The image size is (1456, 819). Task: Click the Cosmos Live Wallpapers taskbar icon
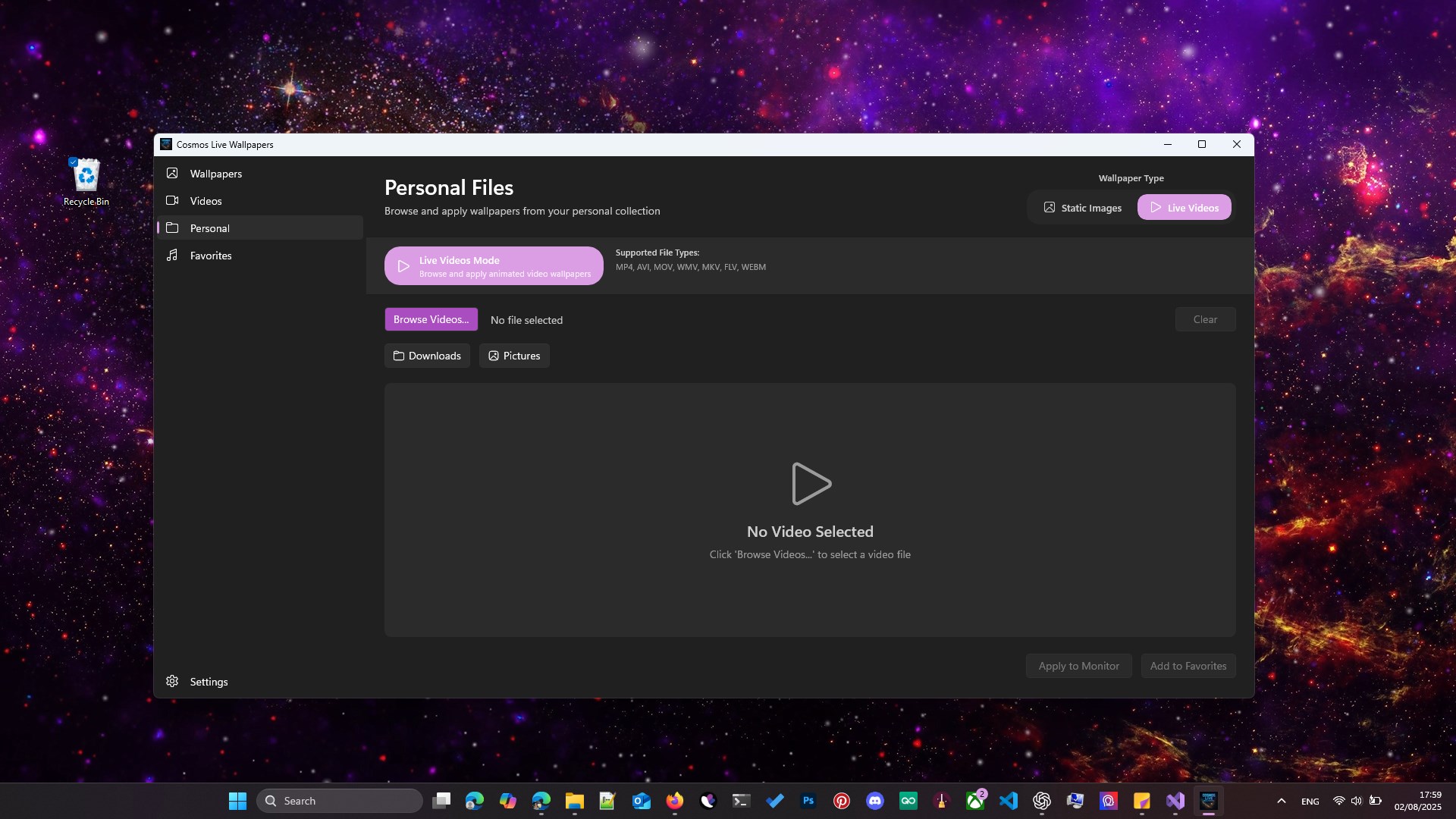pyautogui.click(x=1209, y=801)
